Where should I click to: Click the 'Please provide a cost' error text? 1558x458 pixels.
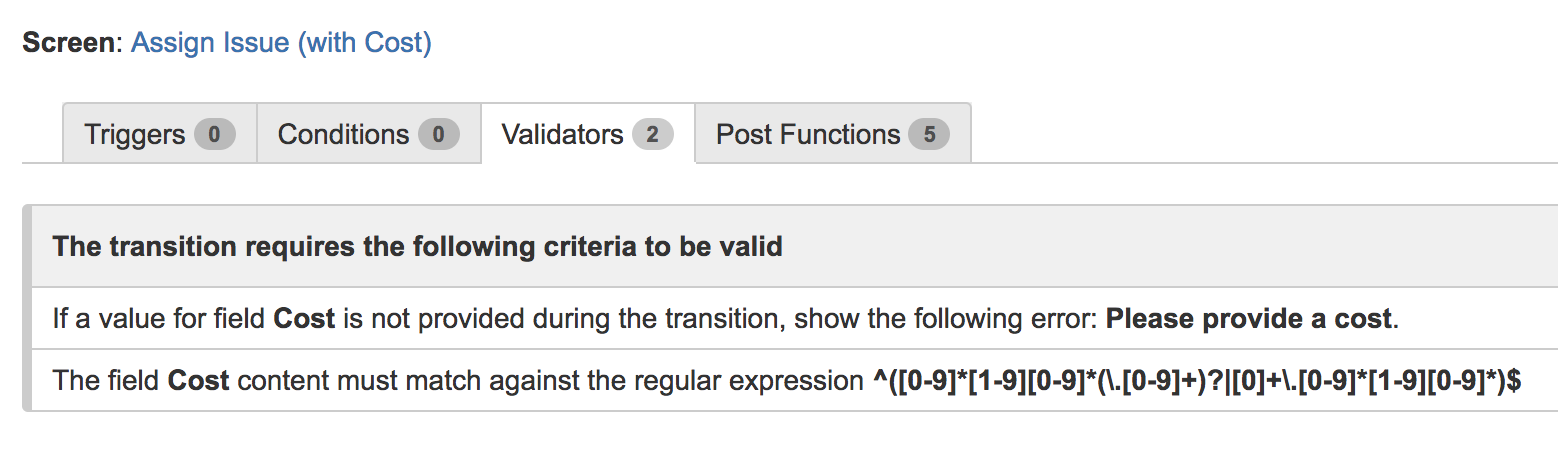(1249, 319)
